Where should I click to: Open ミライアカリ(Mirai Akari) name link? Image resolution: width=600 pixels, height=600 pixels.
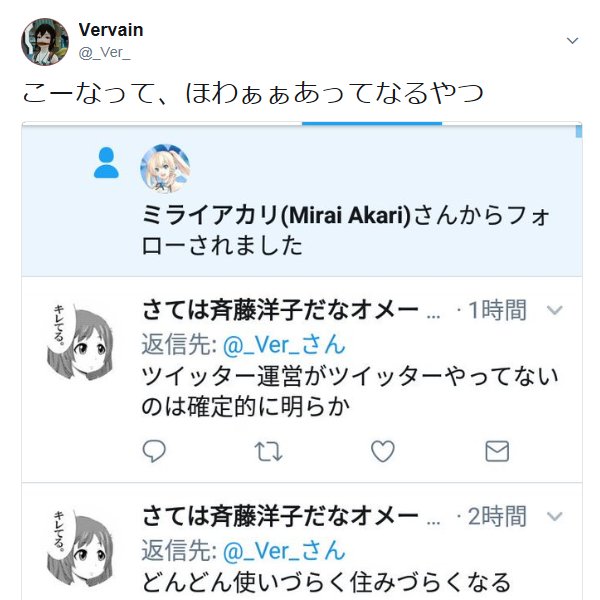tap(276, 215)
